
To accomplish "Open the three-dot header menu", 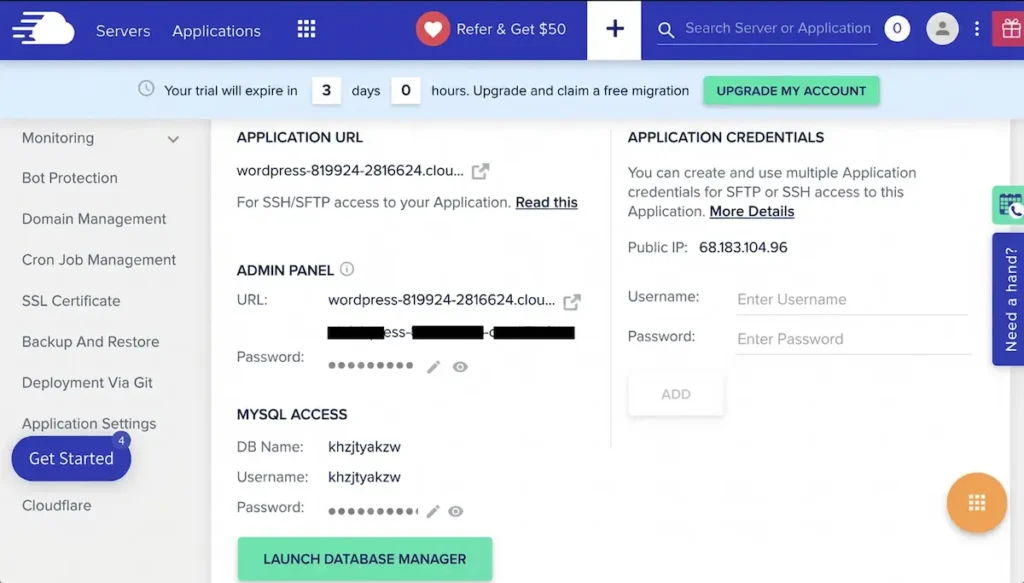I will (976, 29).
